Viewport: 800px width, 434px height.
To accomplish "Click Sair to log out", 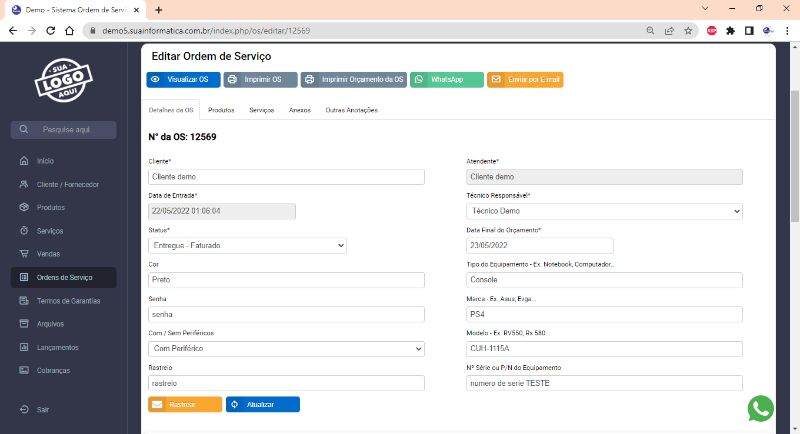I will (43, 409).
